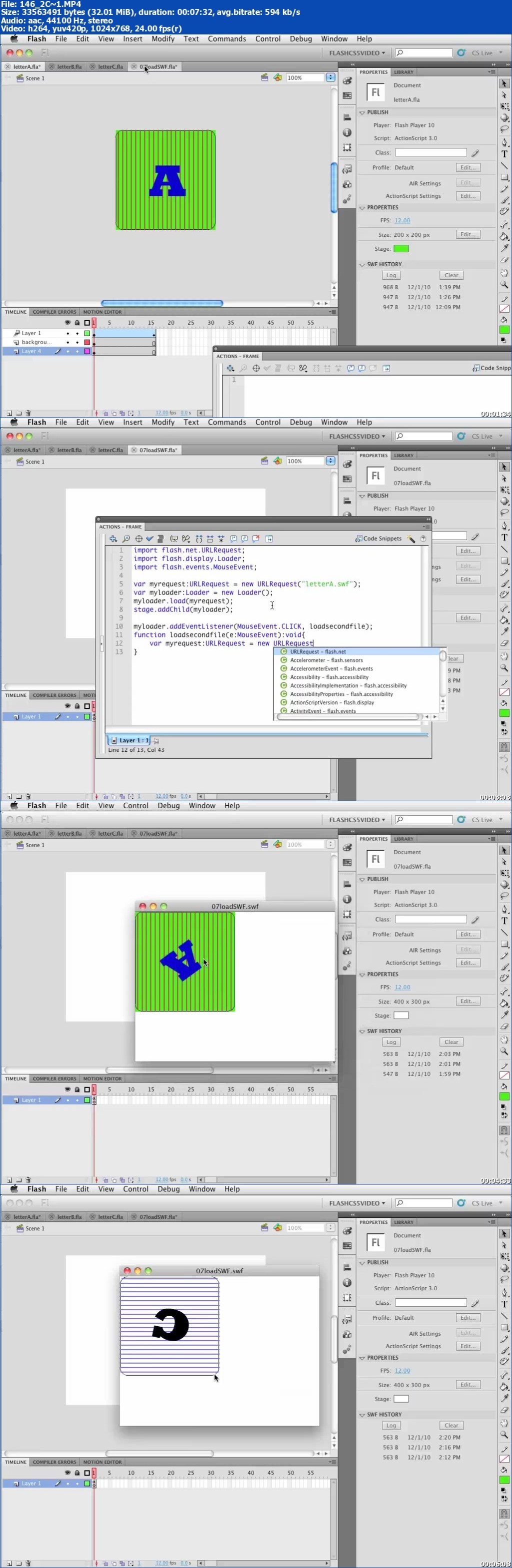Screen dimensions: 512x1568
Task: Toggle visibility dot of Layer 4
Action: 67,352
